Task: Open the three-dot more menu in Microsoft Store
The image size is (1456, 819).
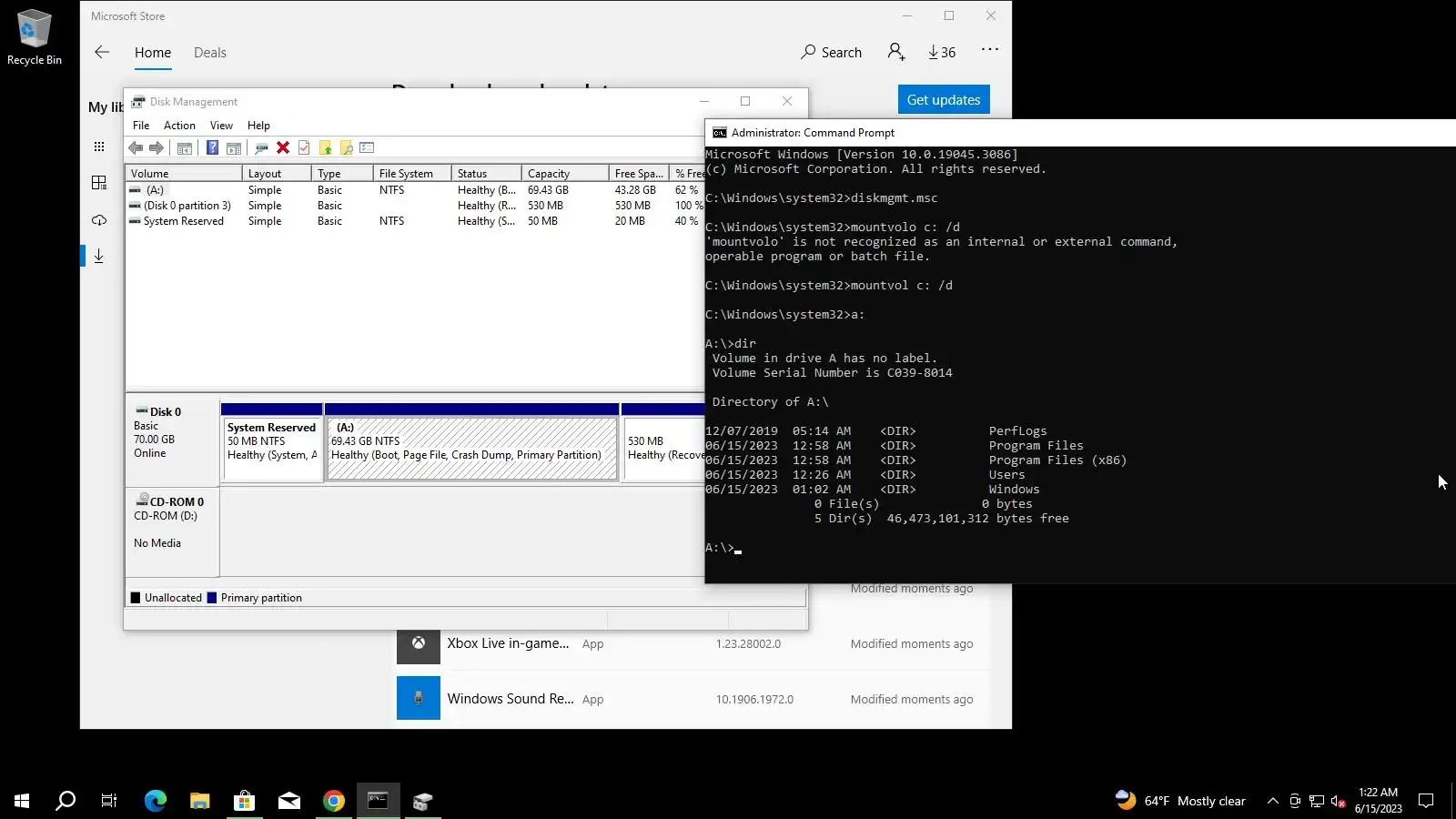Action: coord(990,49)
